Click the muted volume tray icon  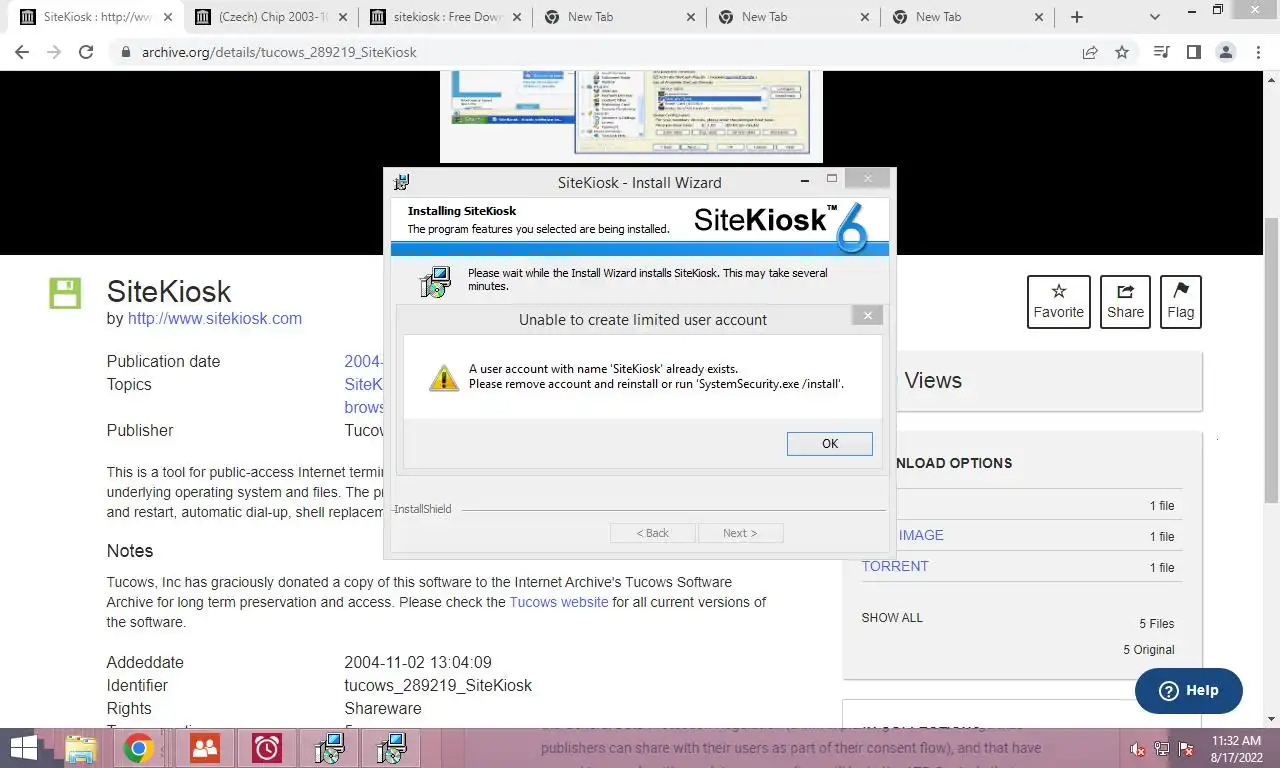(1137, 748)
